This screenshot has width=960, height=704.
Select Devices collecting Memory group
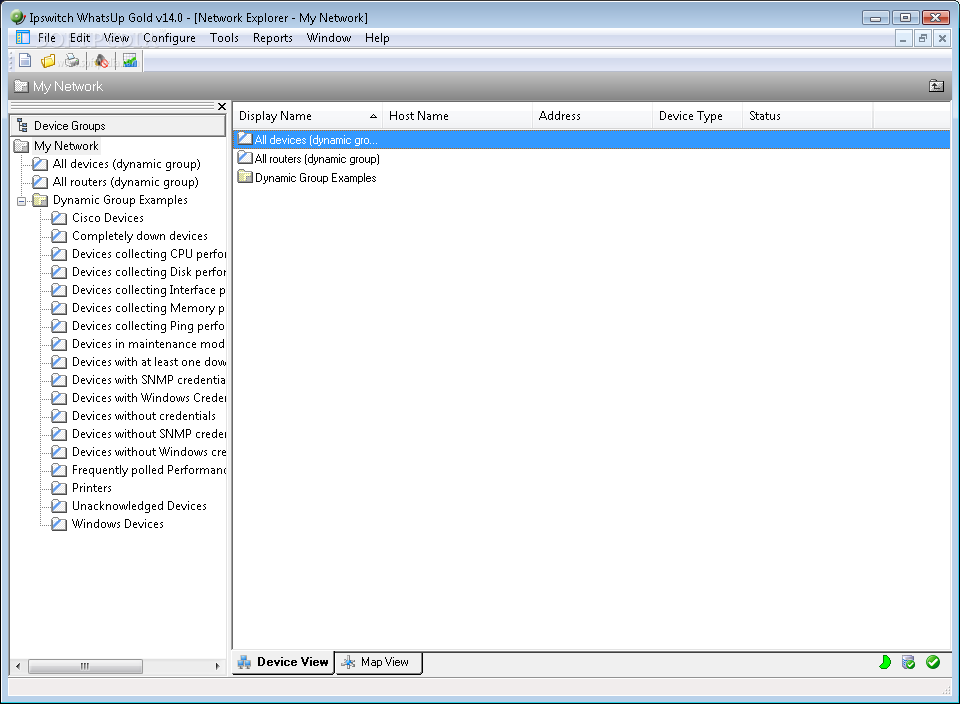[149, 308]
